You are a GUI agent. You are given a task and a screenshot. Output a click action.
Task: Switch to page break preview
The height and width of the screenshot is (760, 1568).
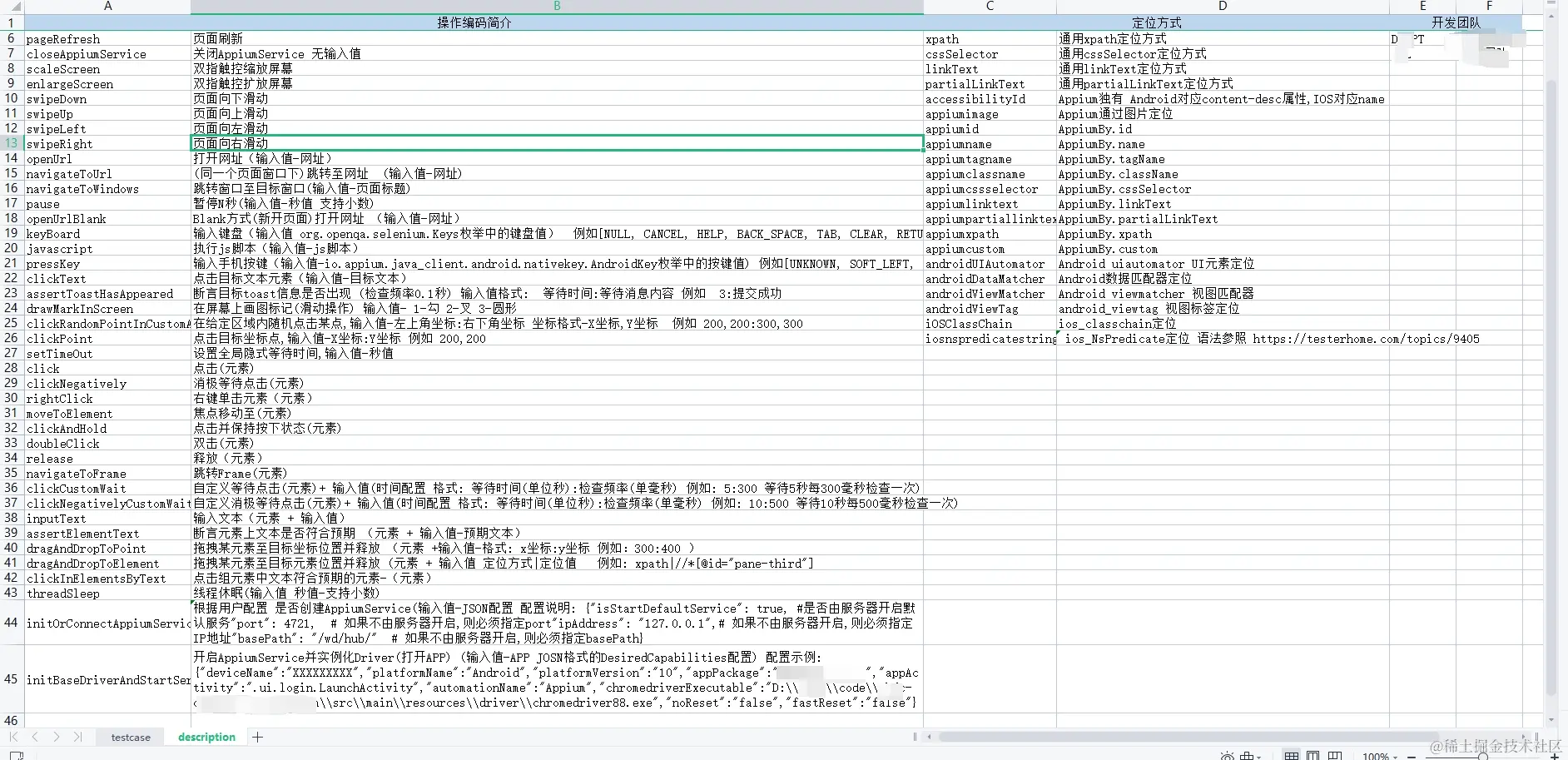[x=1335, y=756]
